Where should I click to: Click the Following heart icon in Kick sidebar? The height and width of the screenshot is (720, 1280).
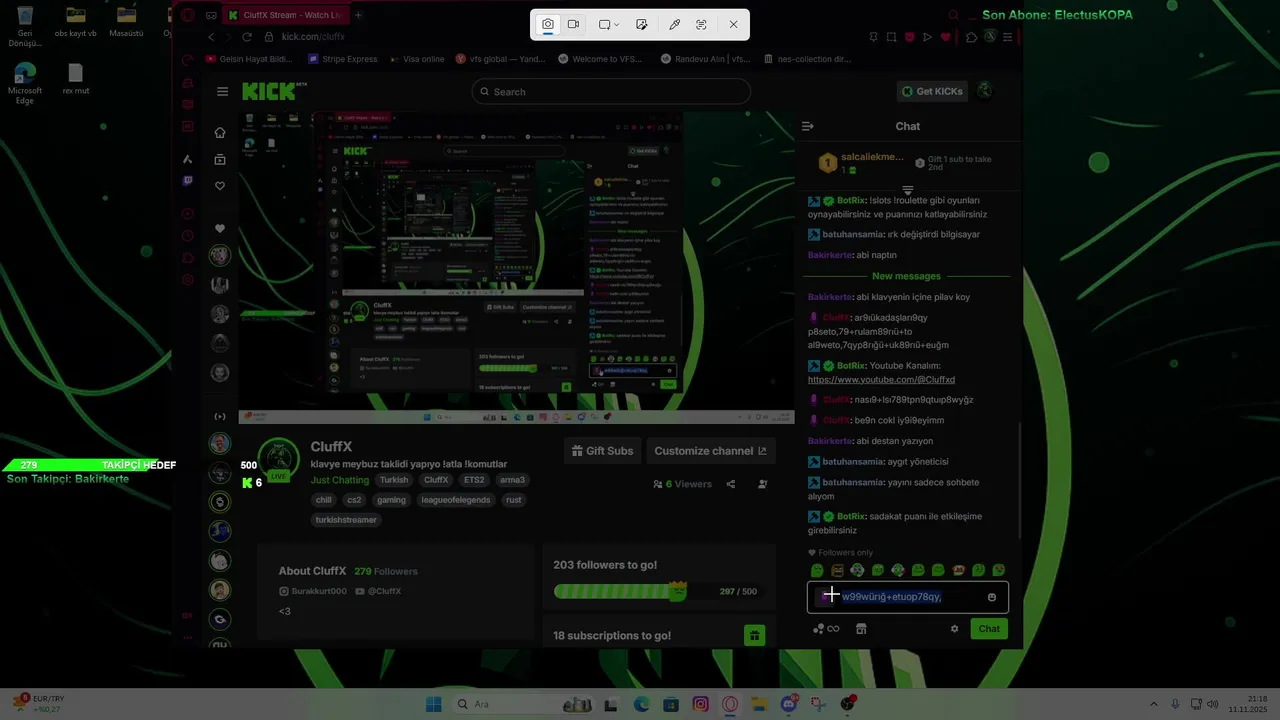tap(220, 186)
